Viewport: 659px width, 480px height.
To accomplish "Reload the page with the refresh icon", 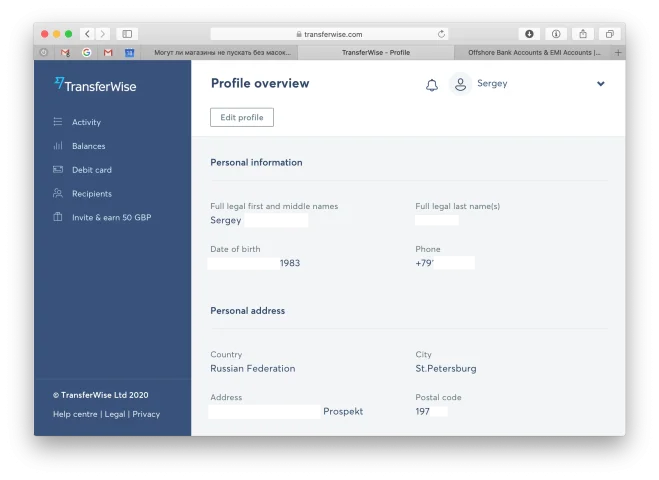I will click(x=441, y=34).
